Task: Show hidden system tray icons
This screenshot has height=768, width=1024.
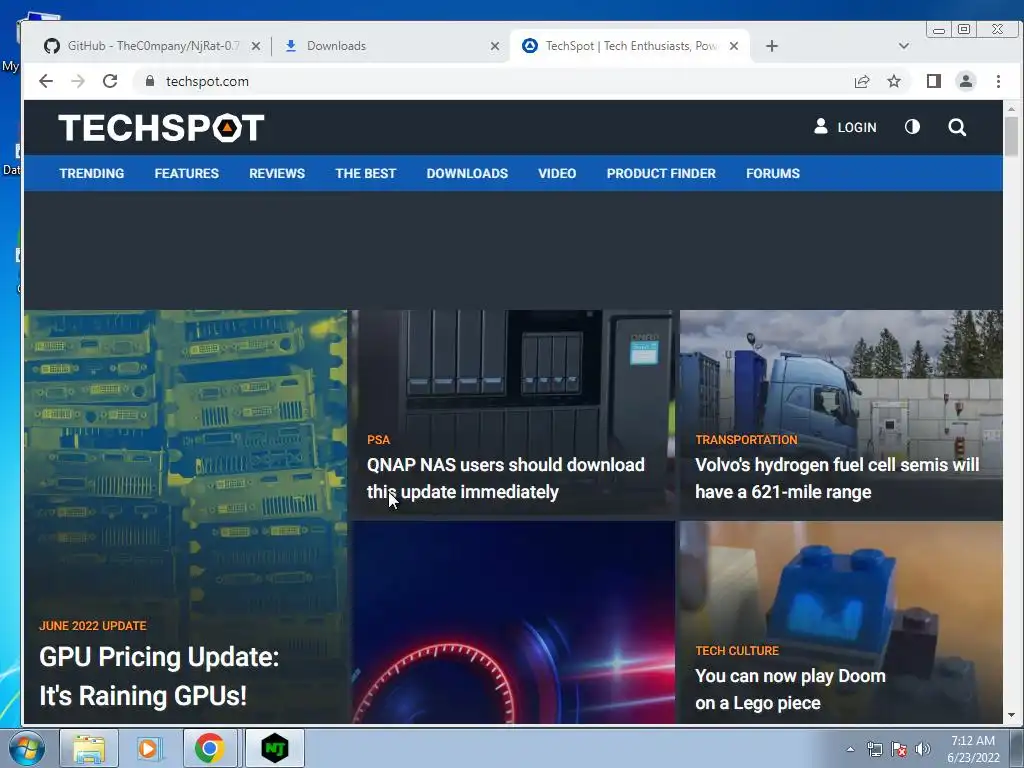Action: (850, 749)
